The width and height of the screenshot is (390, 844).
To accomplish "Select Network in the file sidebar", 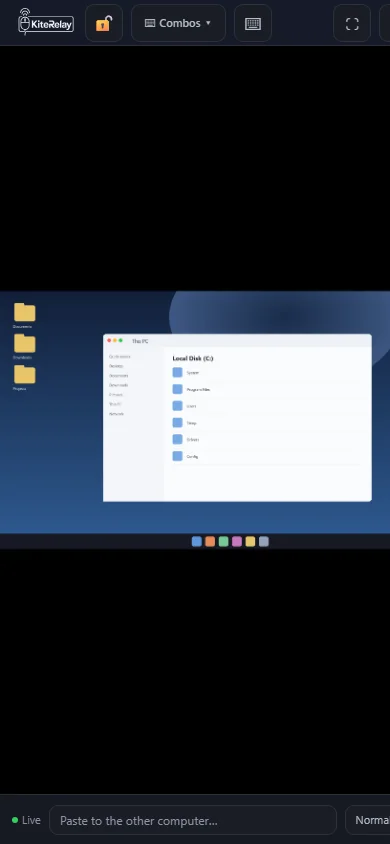I will (116, 414).
